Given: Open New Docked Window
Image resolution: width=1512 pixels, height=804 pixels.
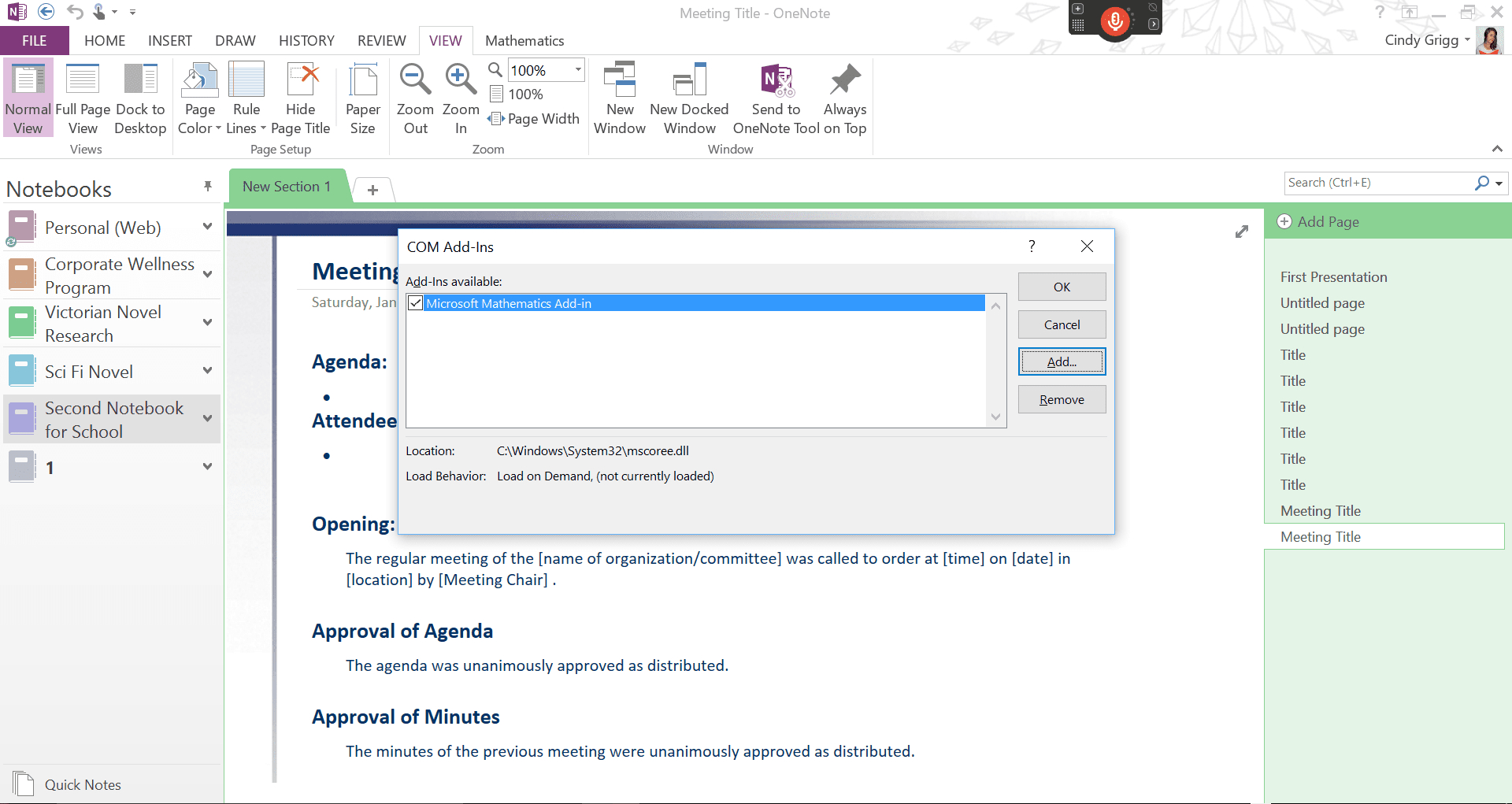Looking at the screenshot, I should (689, 98).
